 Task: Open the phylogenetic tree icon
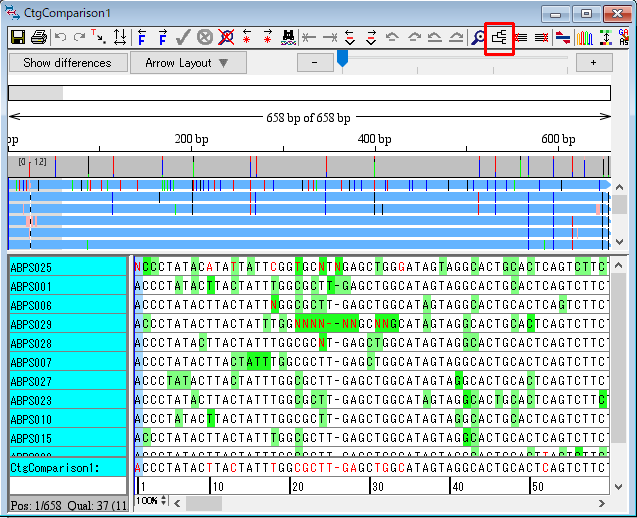tap(499, 37)
